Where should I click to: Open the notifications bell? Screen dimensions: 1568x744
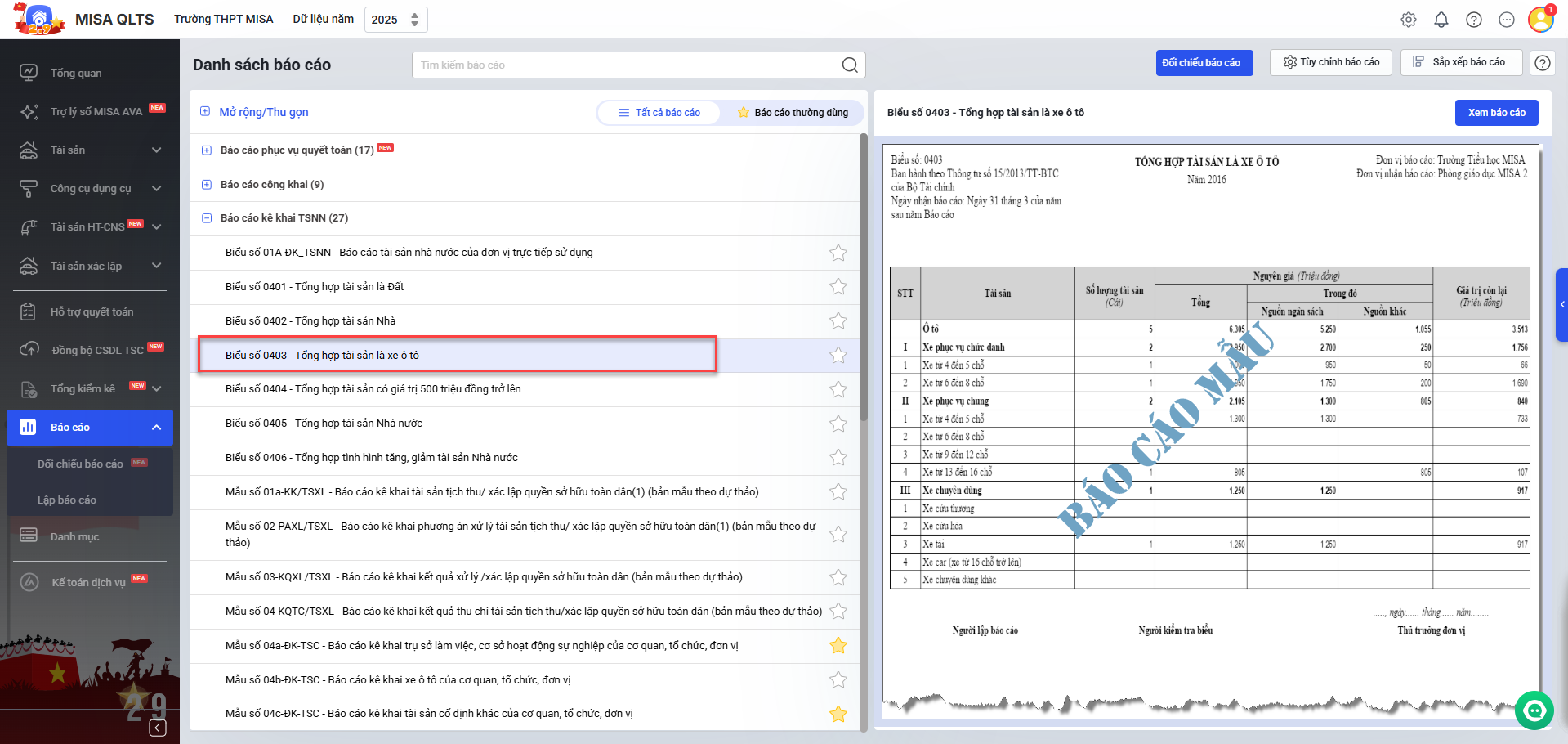(1441, 20)
